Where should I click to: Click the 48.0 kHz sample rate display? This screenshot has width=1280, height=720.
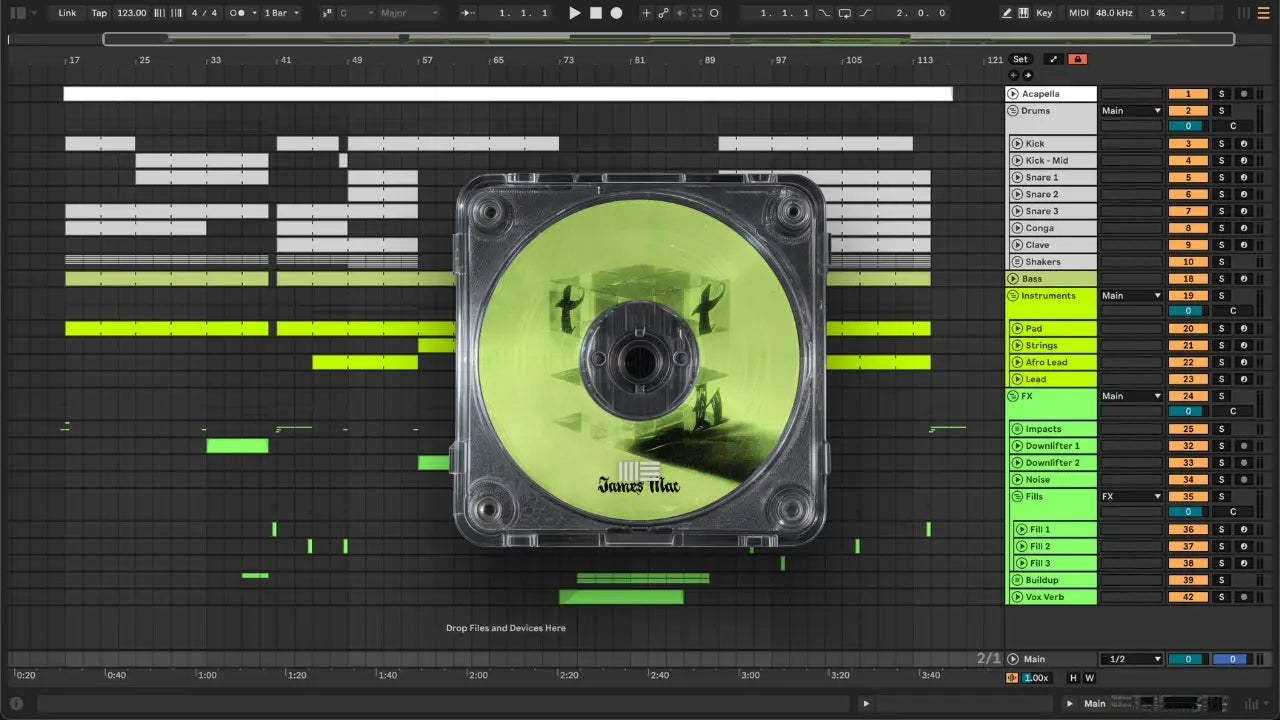tap(1116, 13)
